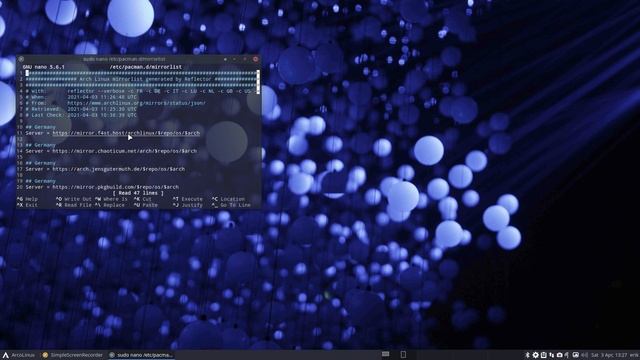
Task: Switch to SimpleScreenRecorder in the taskbar
Action: (x=73, y=355)
